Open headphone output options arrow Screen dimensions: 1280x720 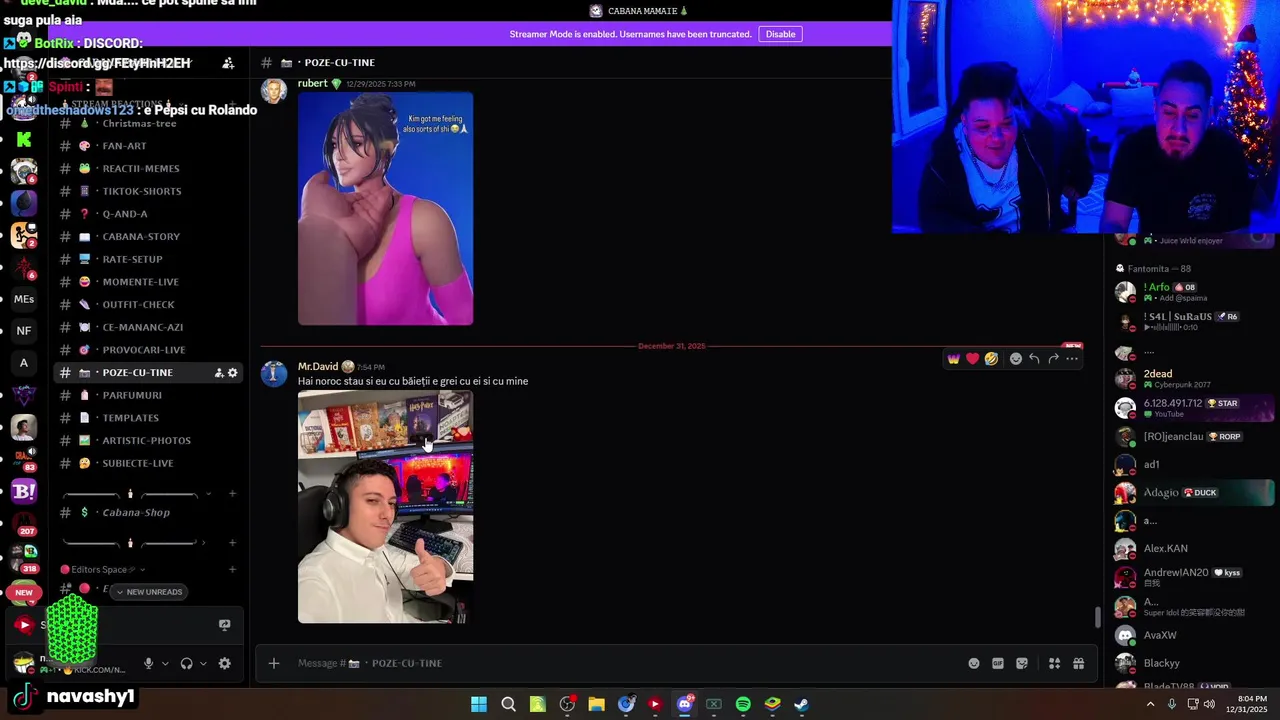tap(203, 663)
